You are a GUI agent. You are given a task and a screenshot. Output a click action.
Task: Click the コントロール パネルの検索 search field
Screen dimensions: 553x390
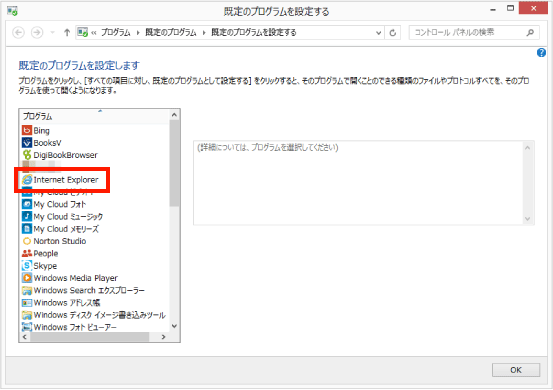pyautogui.click(x=474, y=33)
